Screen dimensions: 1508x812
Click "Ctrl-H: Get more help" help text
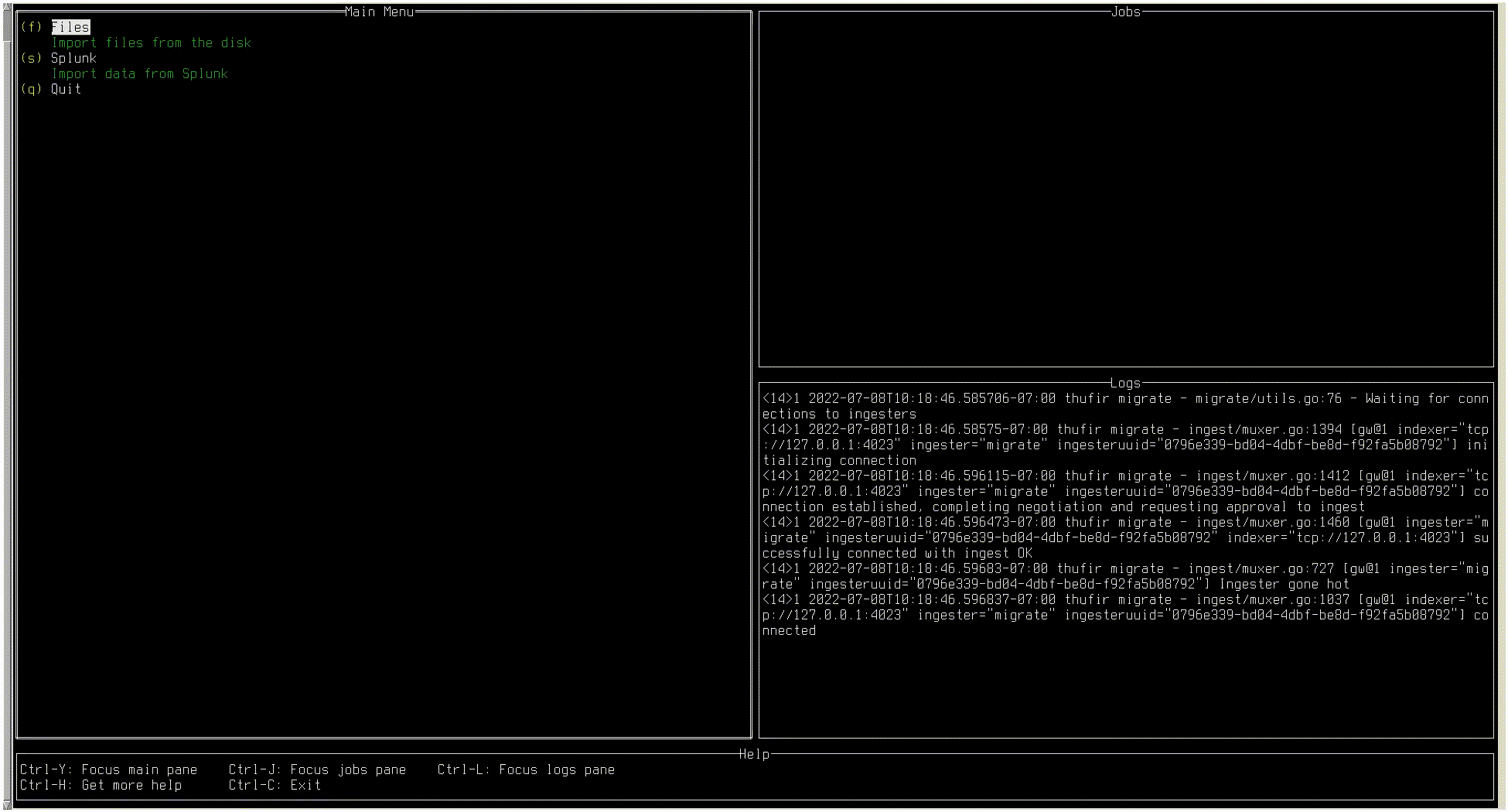point(101,785)
